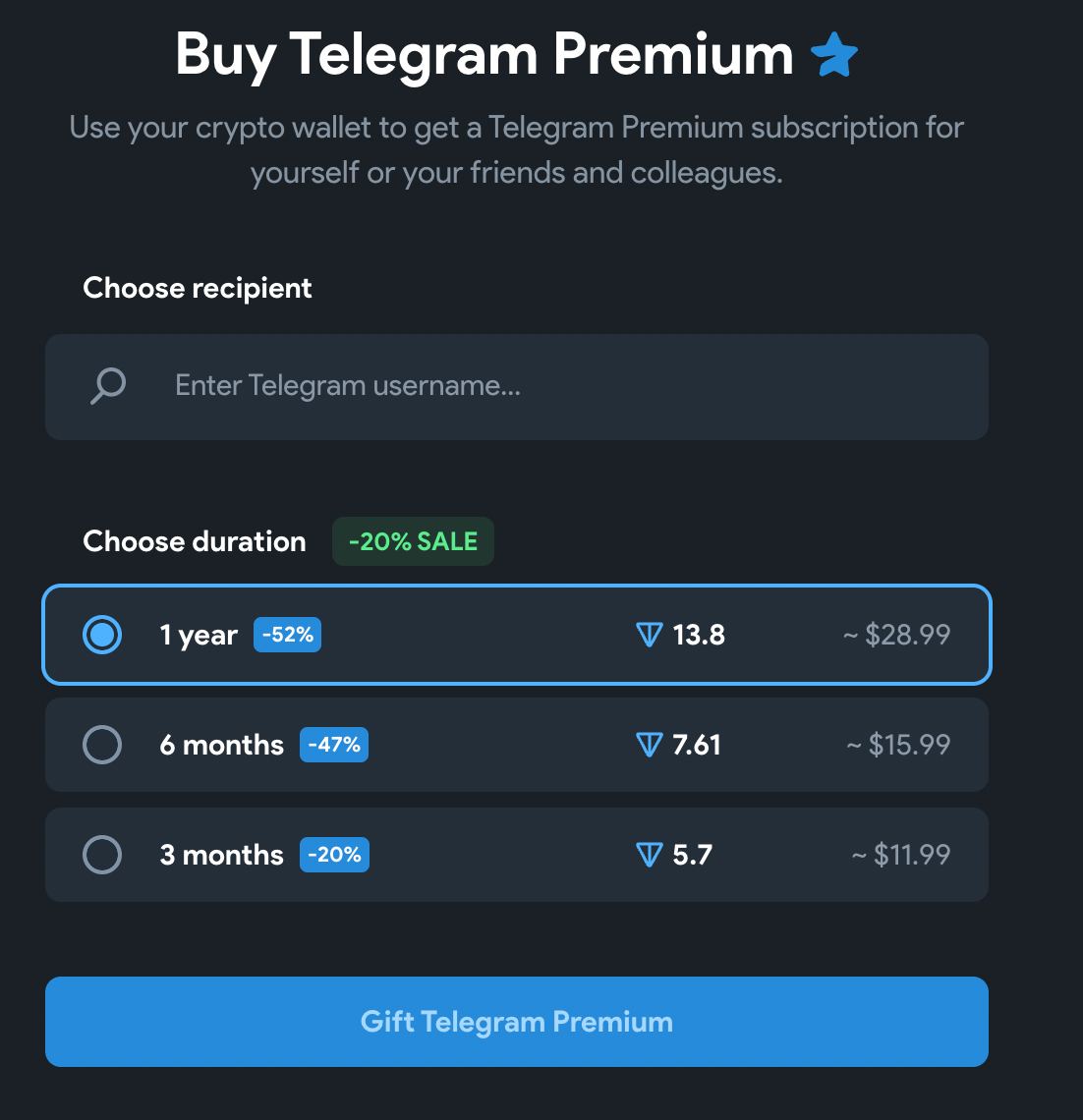The height and width of the screenshot is (1120, 1083).
Task: Click the -47% discount badge
Action: pyautogui.click(x=334, y=745)
